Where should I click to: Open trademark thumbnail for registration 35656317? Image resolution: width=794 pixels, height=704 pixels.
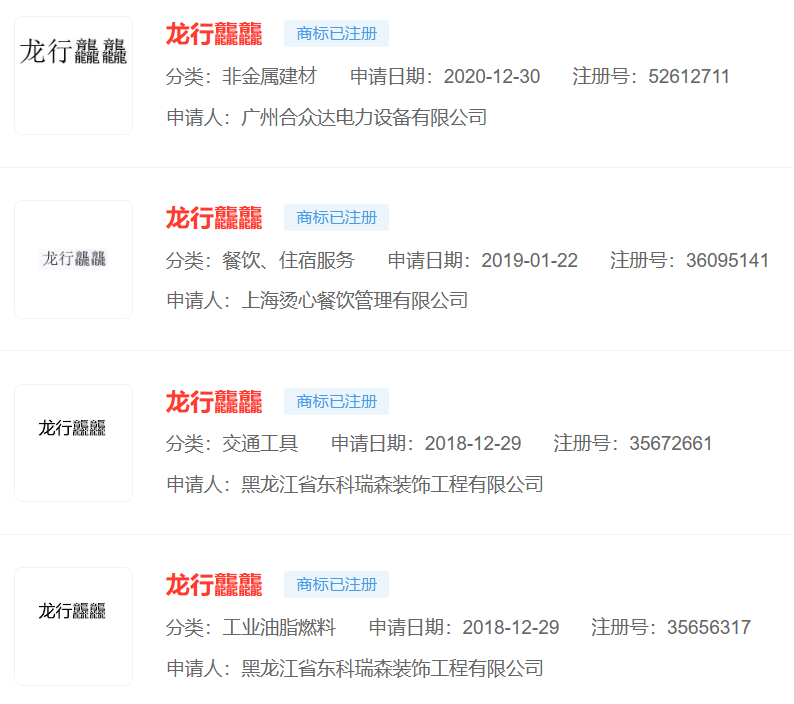coord(73,627)
